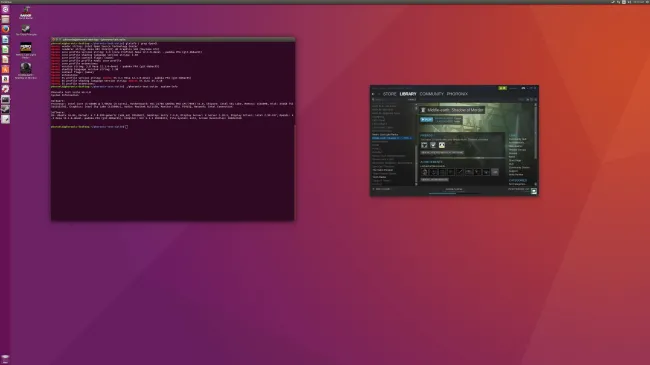Screen dimensions: 650x365
Task: Open View Friends List in Steam footer
Action: pos(519,189)
